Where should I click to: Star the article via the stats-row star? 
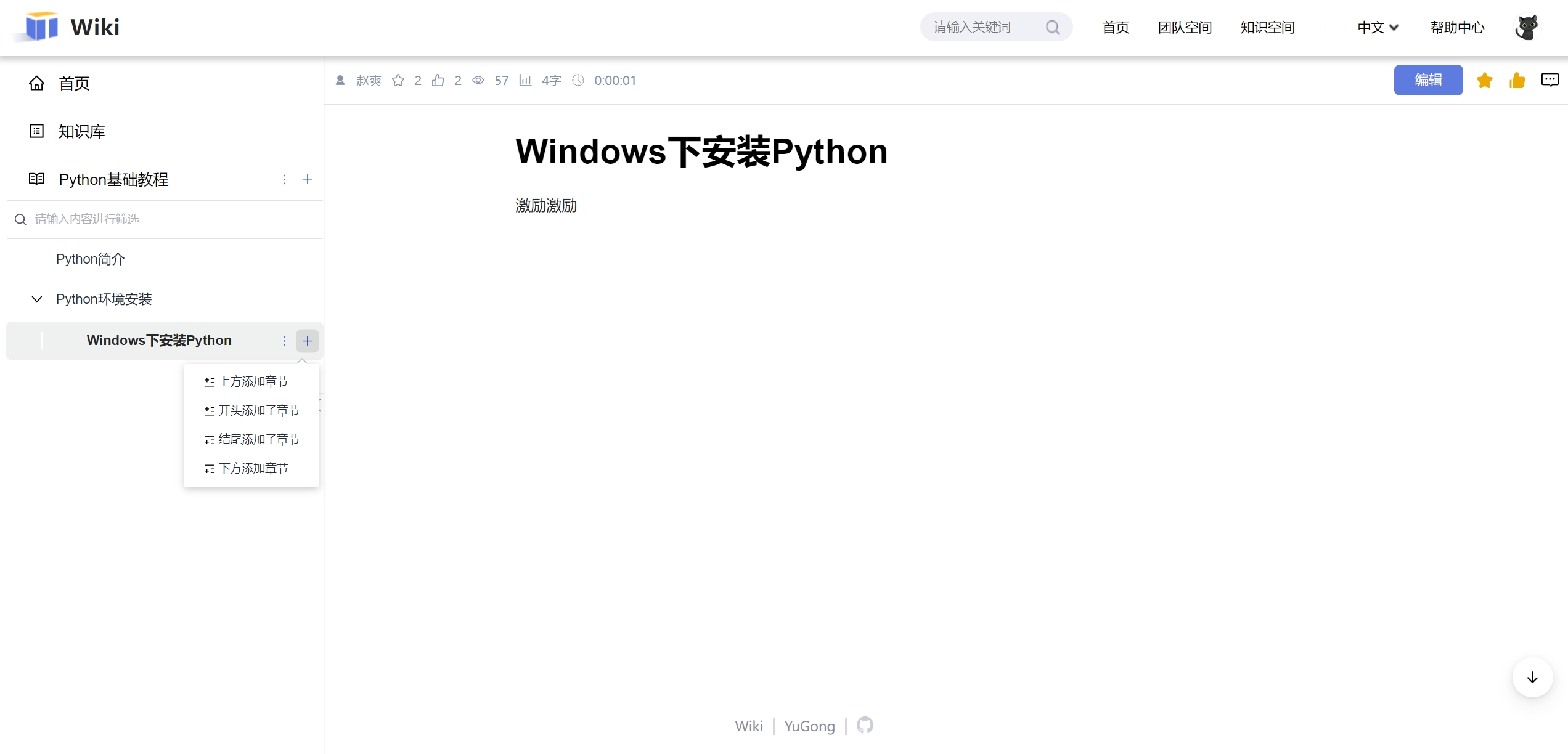tap(398, 80)
